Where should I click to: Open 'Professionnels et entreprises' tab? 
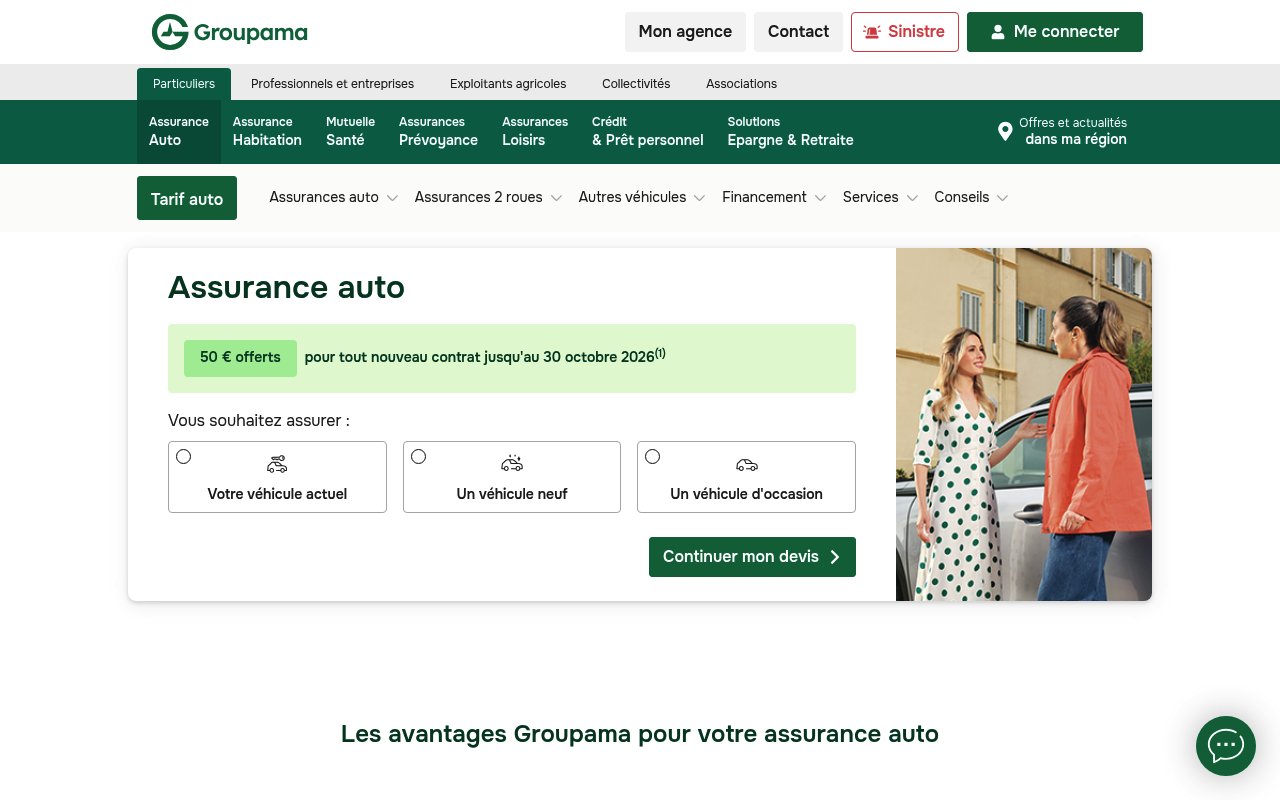point(332,84)
